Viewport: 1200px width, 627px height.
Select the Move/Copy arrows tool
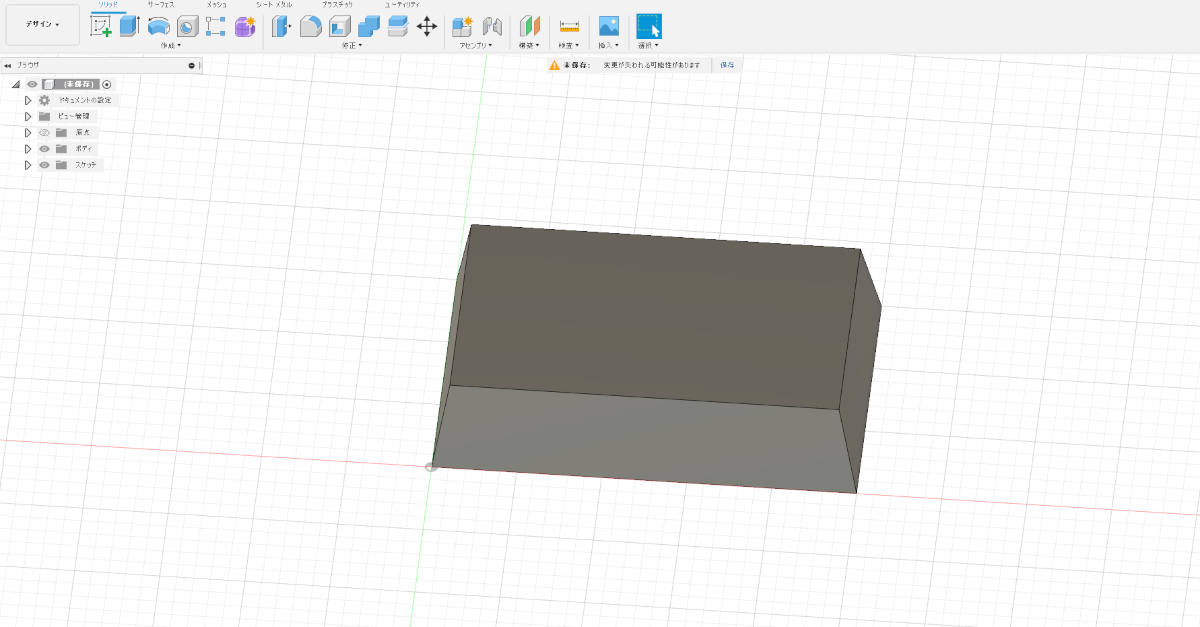(427, 26)
